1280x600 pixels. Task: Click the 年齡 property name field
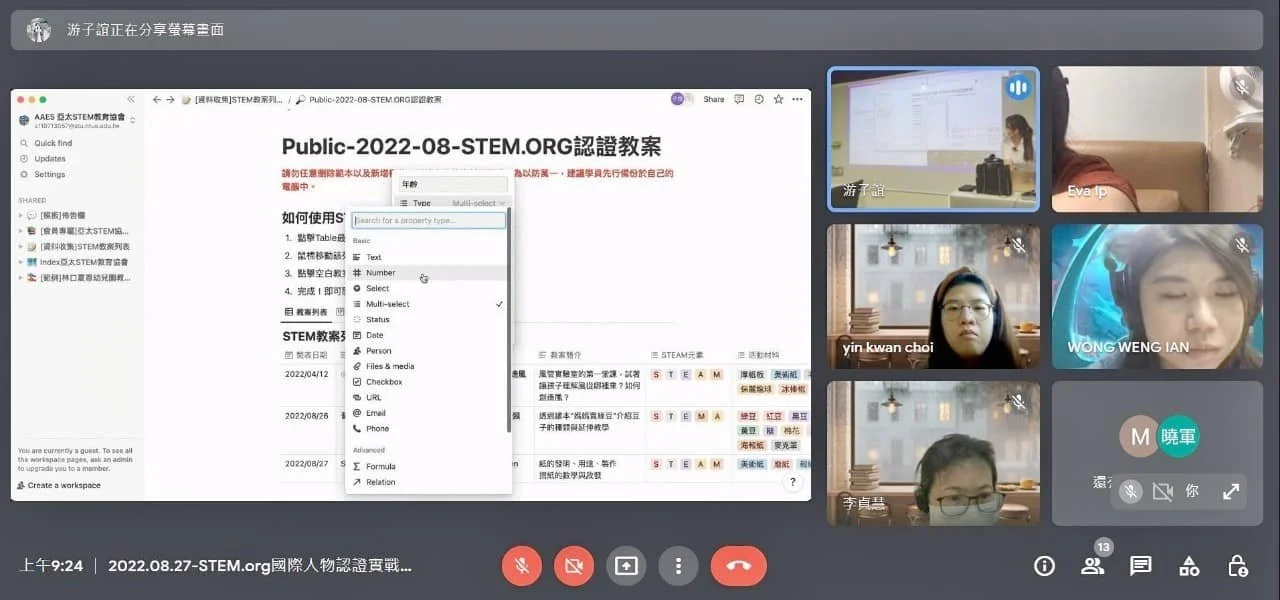click(x=453, y=185)
